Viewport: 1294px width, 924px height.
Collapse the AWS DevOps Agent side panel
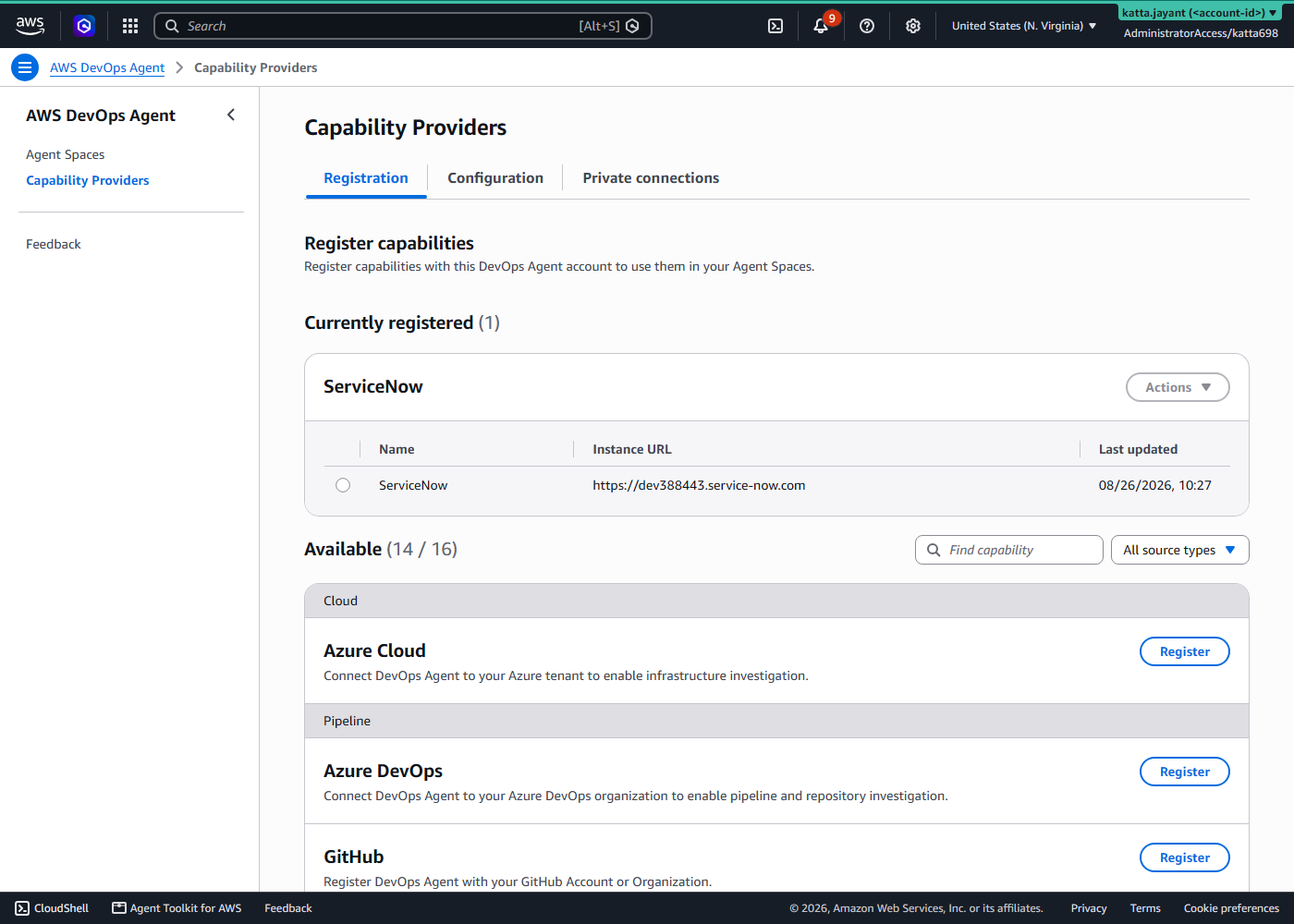231,115
